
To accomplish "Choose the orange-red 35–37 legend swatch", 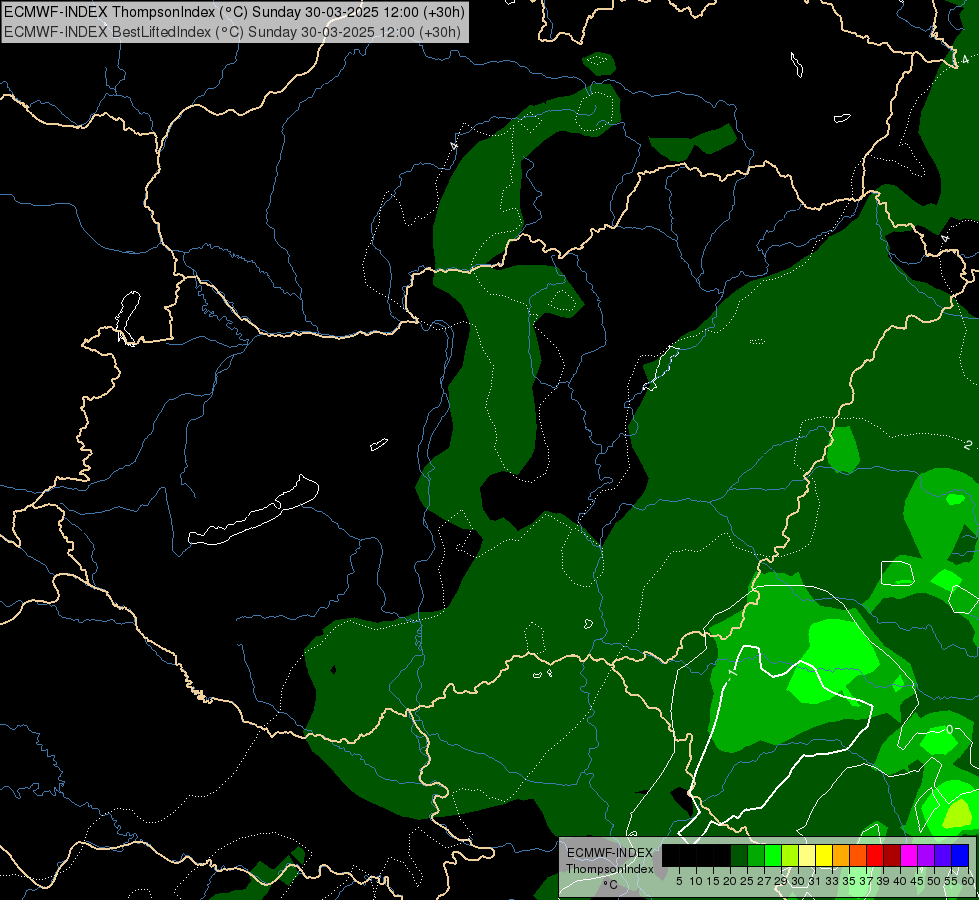I will (858, 856).
